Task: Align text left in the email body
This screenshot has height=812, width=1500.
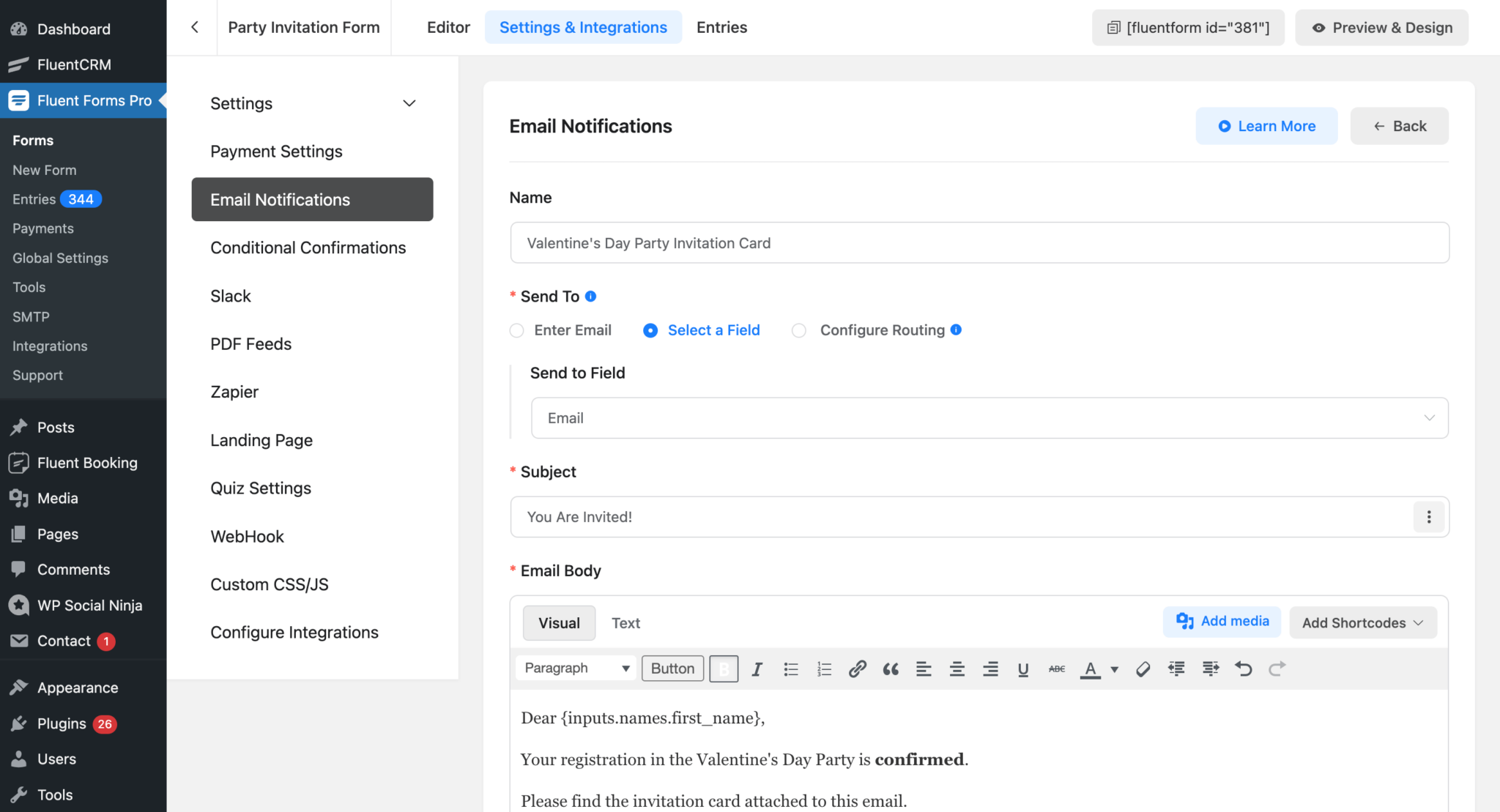Action: 924,668
